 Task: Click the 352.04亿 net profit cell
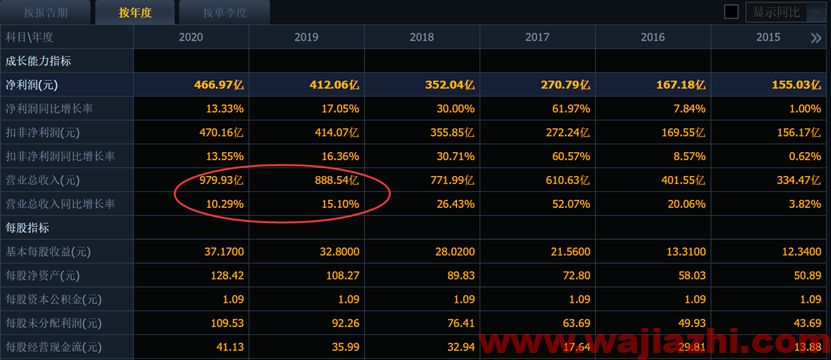coord(422,85)
